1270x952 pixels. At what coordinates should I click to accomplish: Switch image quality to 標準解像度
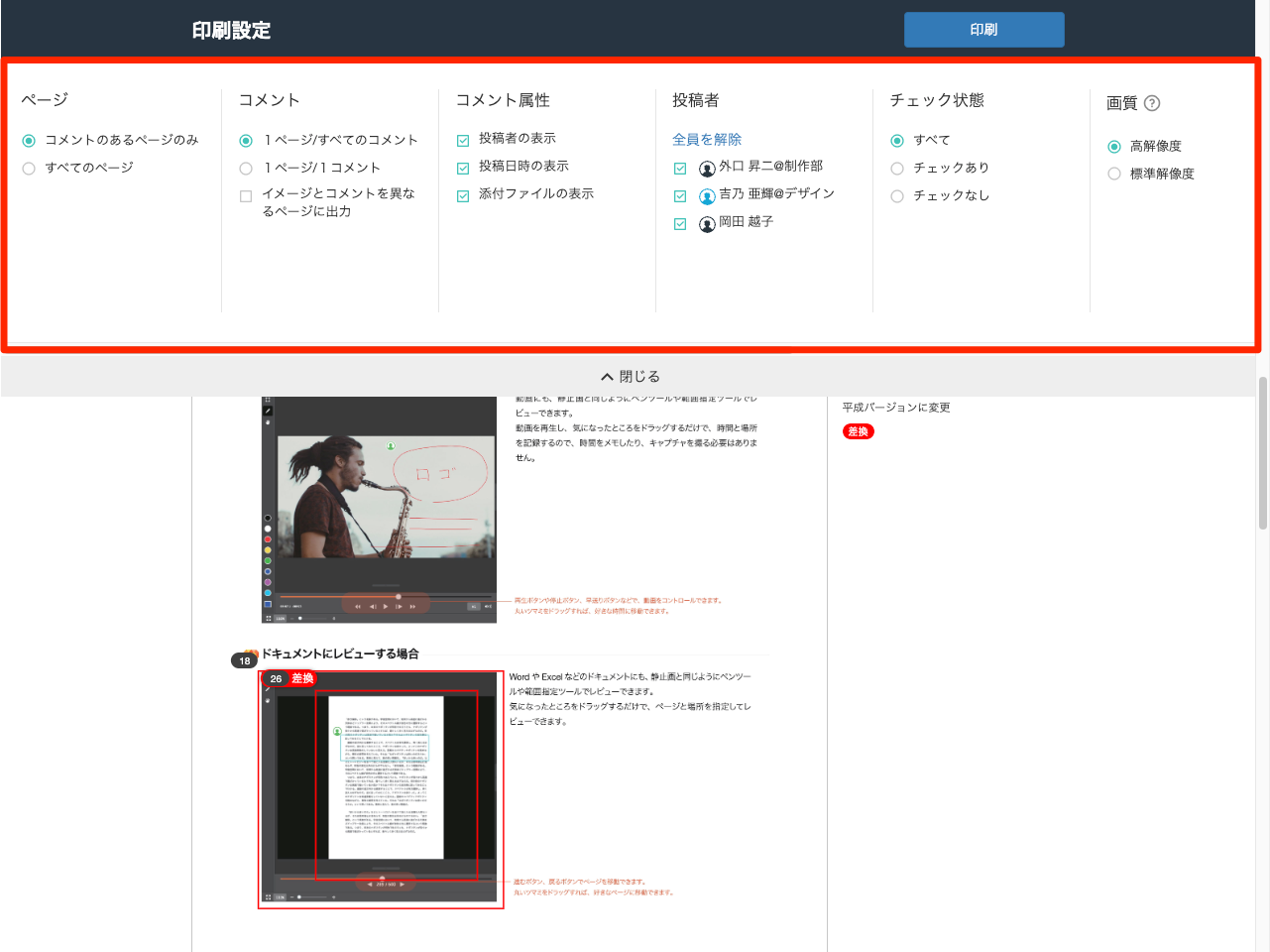tap(1116, 174)
